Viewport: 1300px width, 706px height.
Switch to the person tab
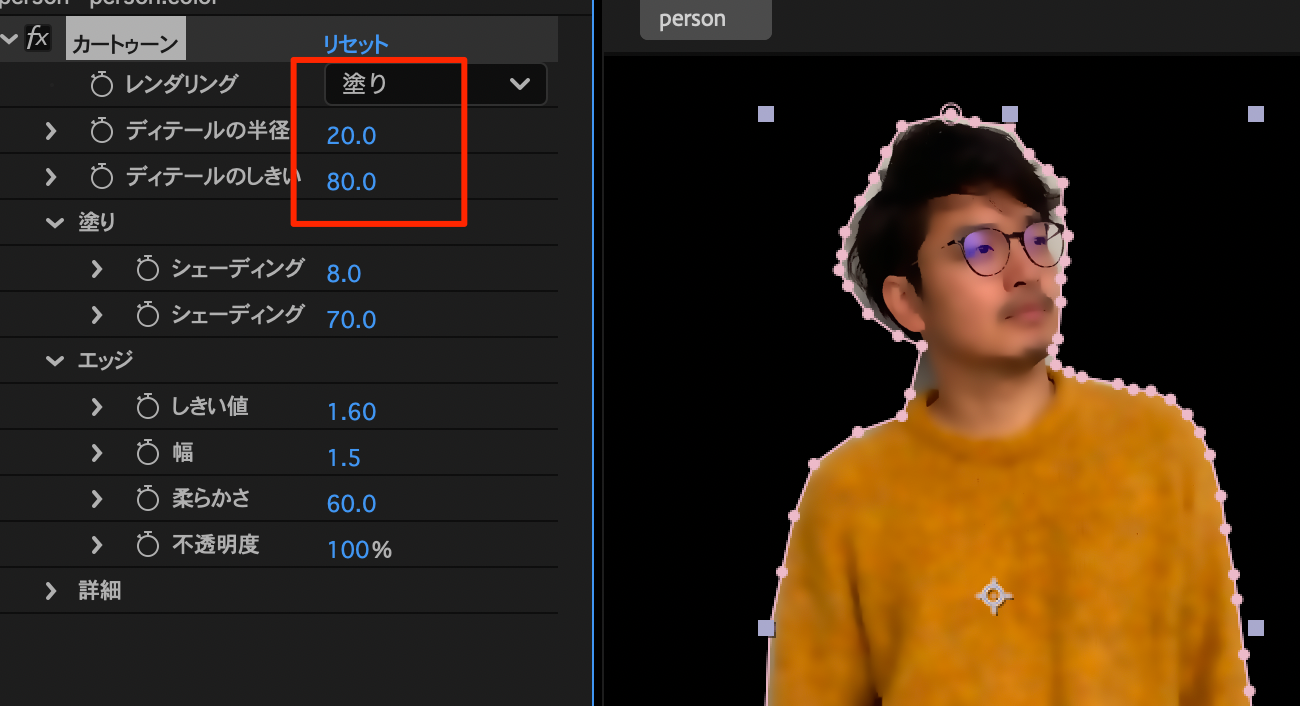[693, 19]
